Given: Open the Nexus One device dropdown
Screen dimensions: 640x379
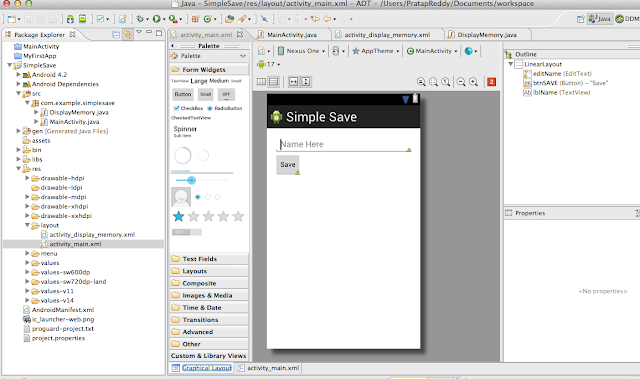Looking at the screenshot, I should (x=301, y=51).
